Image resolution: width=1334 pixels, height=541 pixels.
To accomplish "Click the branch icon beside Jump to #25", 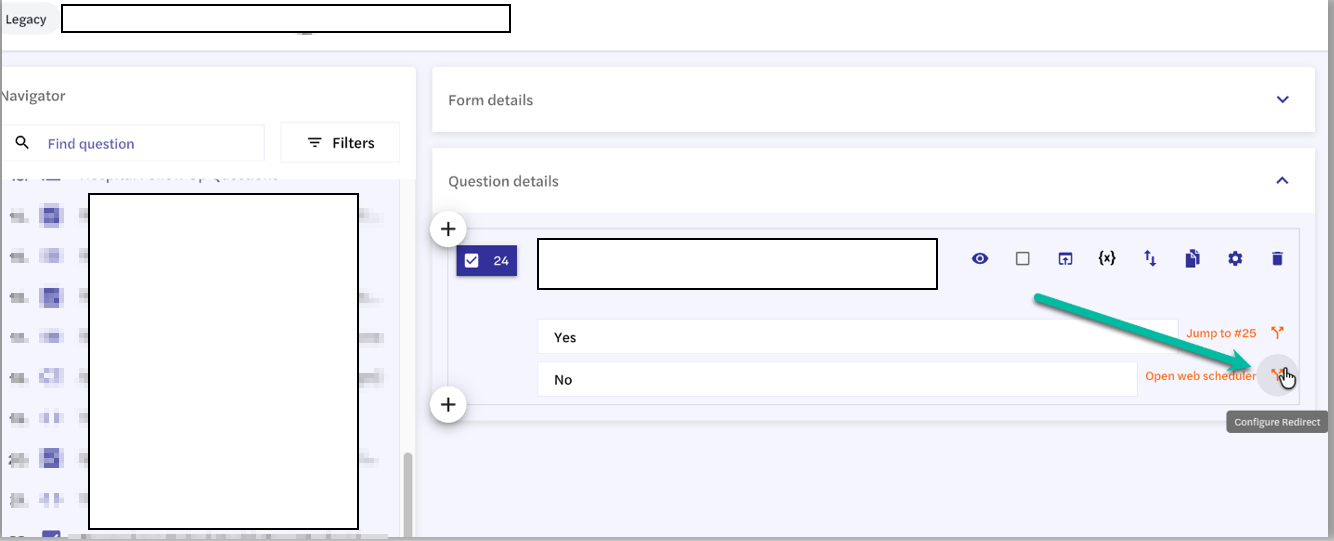I will click(1277, 333).
